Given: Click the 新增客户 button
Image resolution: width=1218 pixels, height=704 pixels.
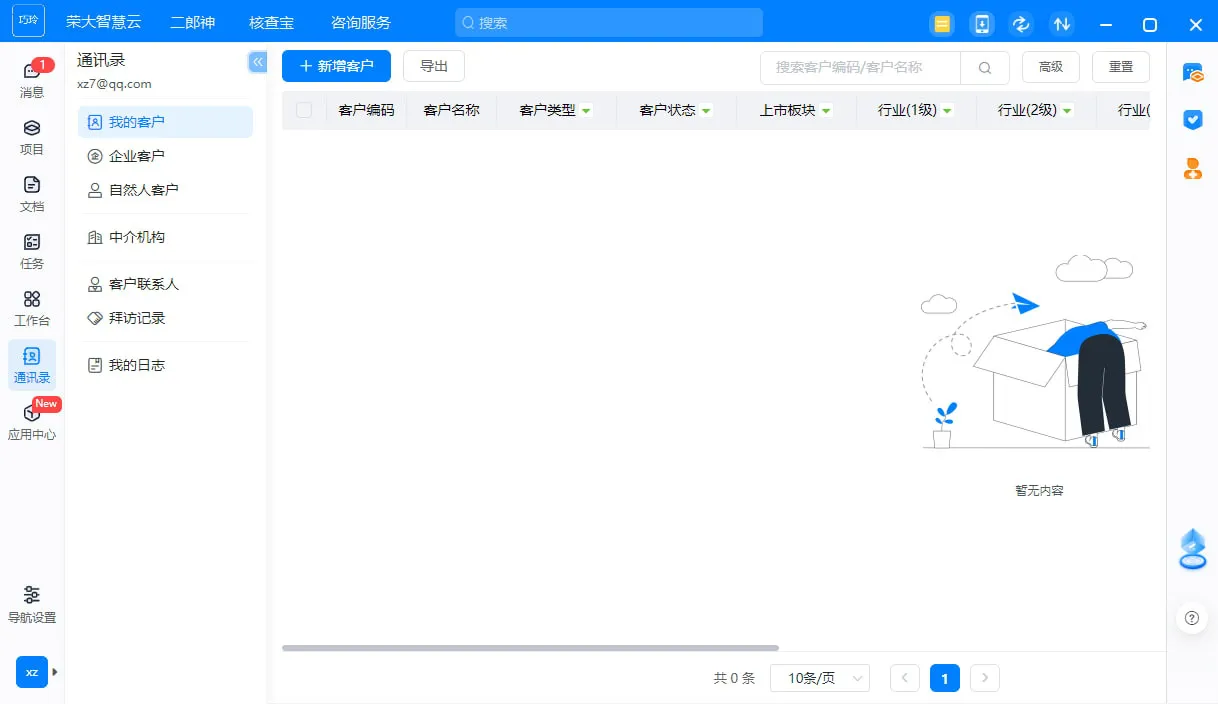Looking at the screenshot, I should click(x=336, y=66).
